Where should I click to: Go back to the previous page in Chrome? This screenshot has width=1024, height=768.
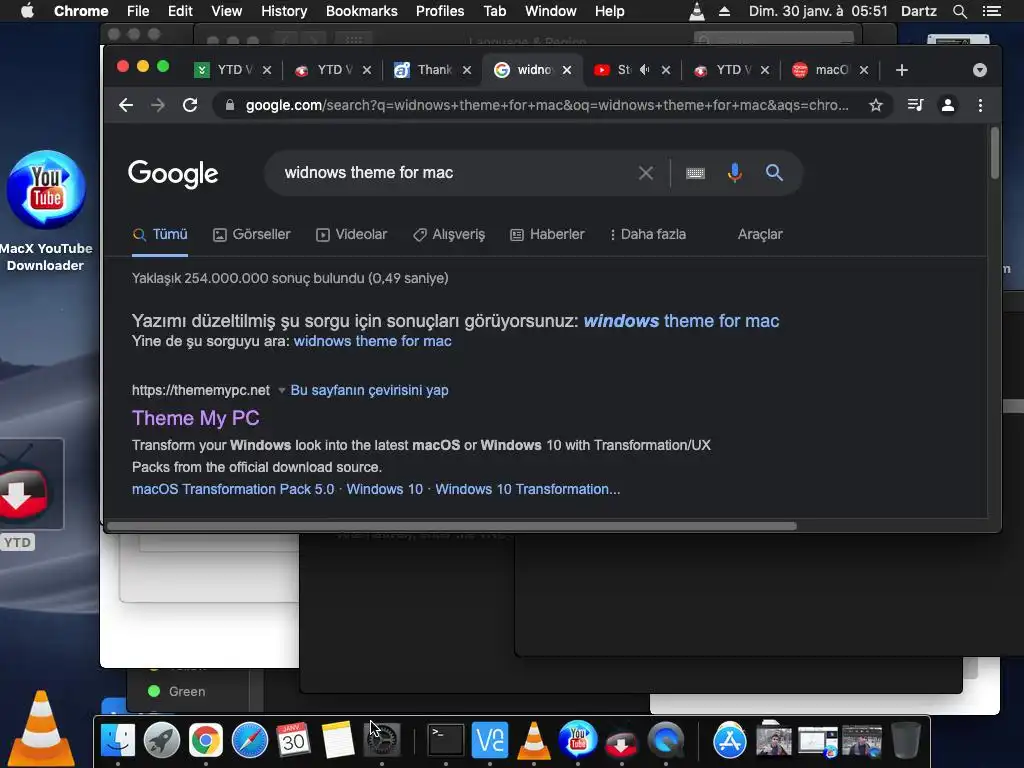126,105
